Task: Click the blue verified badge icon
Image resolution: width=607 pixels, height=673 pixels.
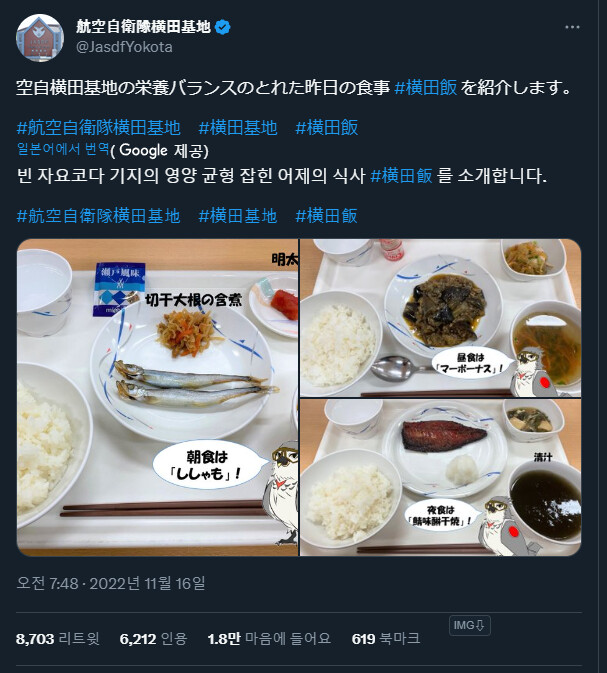Action: pos(222,27)
